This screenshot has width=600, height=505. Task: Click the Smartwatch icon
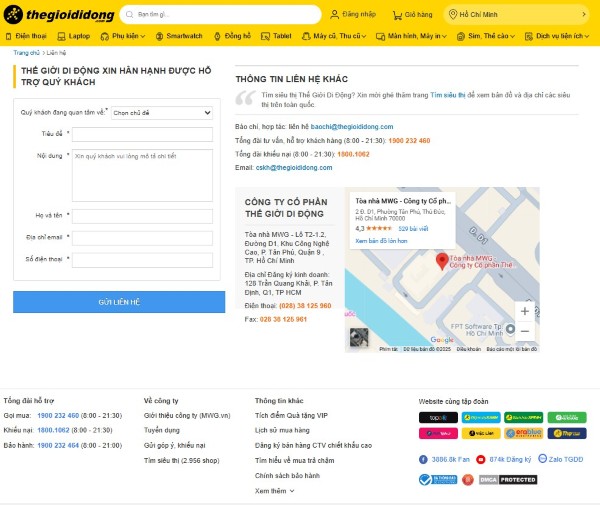pyautogui.click(x=160, y=36)
